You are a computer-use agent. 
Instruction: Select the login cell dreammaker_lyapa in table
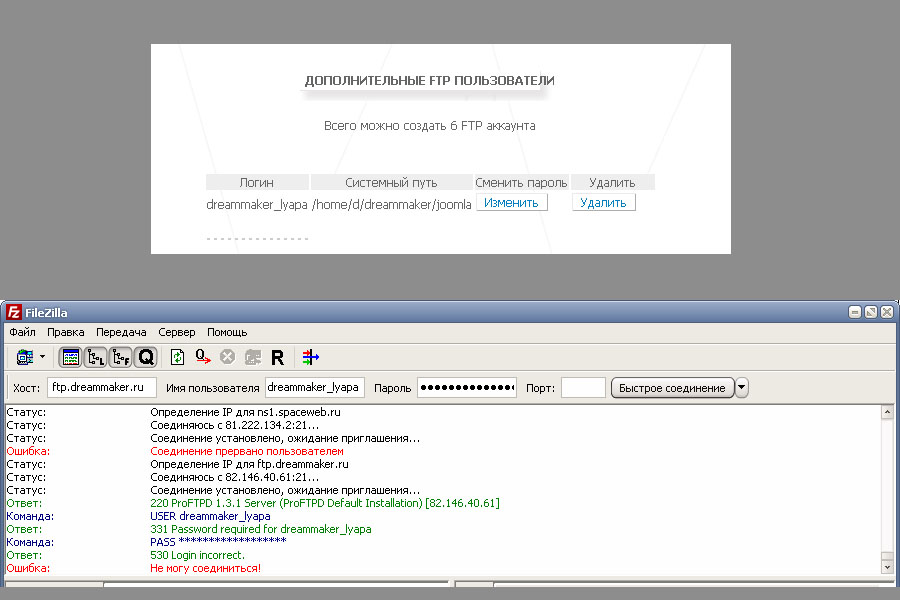point(257,204)
